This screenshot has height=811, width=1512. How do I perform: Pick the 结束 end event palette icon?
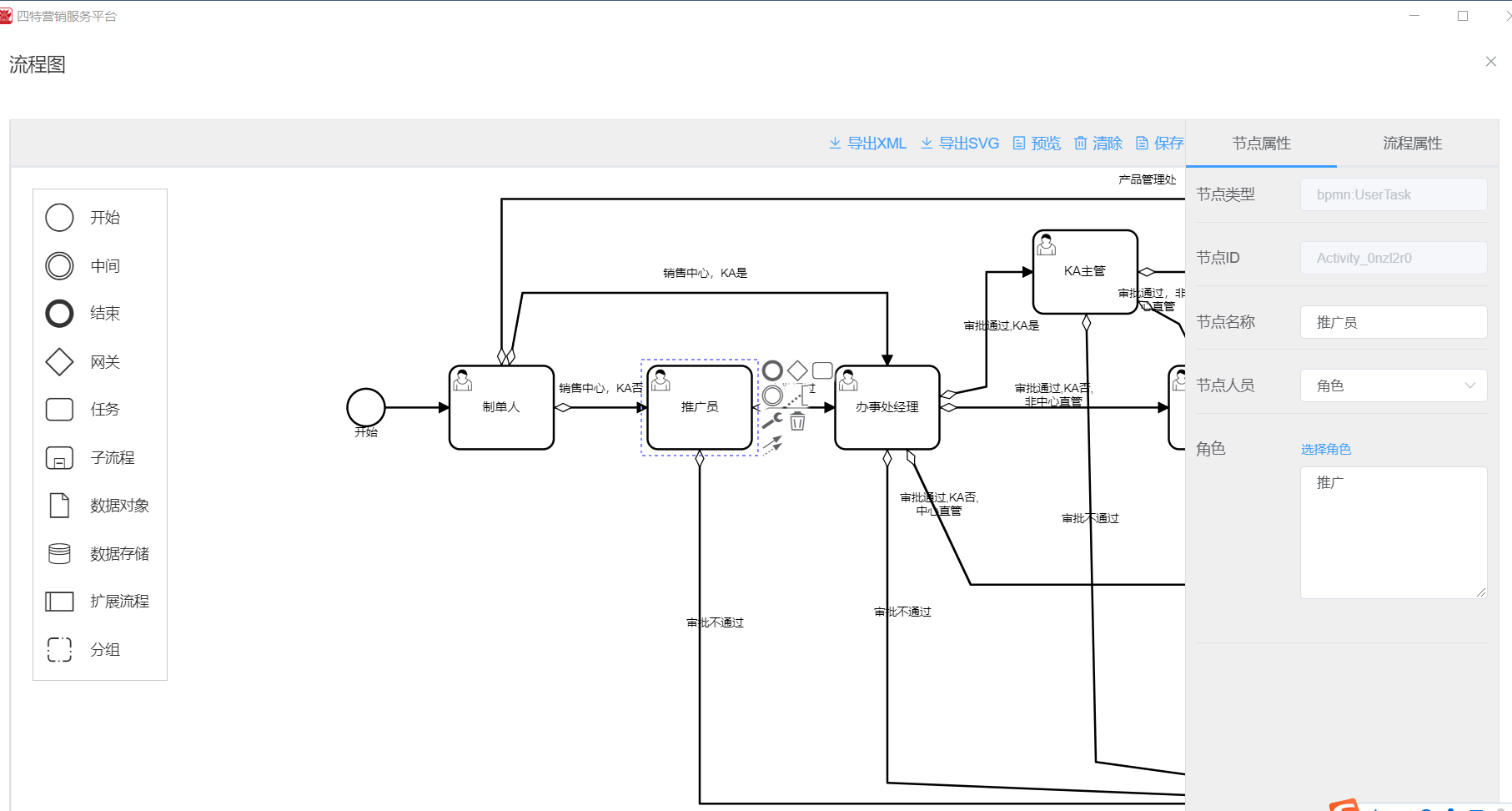59,314
